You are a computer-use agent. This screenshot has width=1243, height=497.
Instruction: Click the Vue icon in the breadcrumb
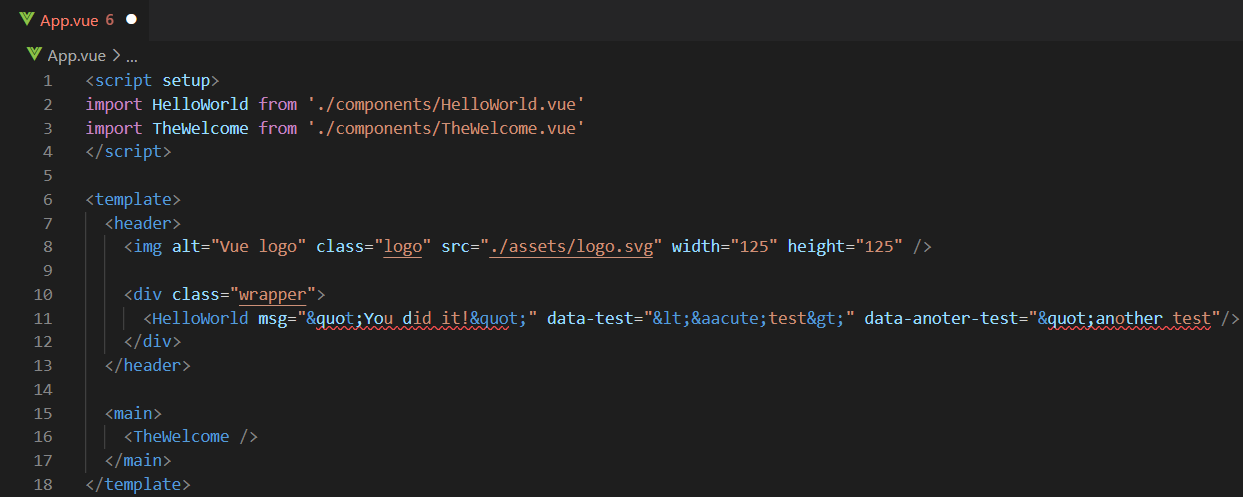[x=35, y=55]
